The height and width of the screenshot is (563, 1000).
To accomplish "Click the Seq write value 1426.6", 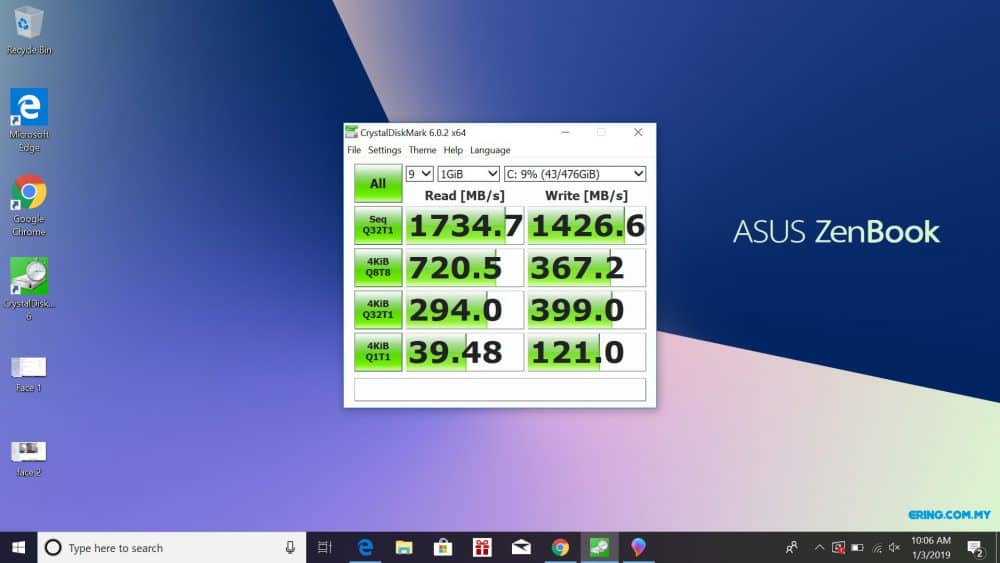I will pyautogui.click(x=586, y=226).
